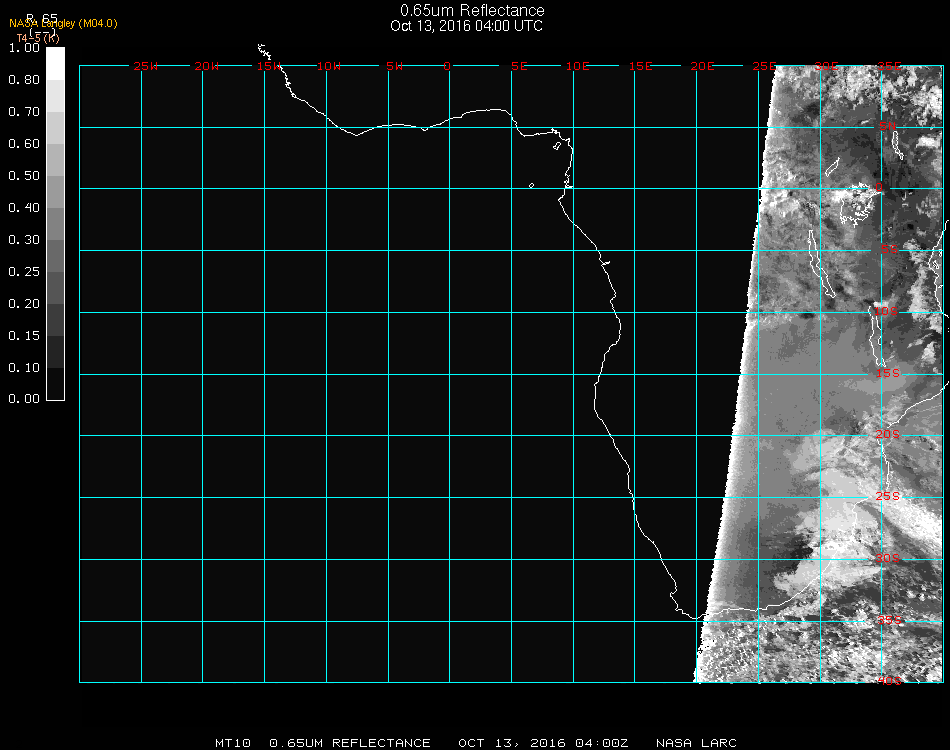
Task: Click the 35S latitude label
Action: pos(889,619)
